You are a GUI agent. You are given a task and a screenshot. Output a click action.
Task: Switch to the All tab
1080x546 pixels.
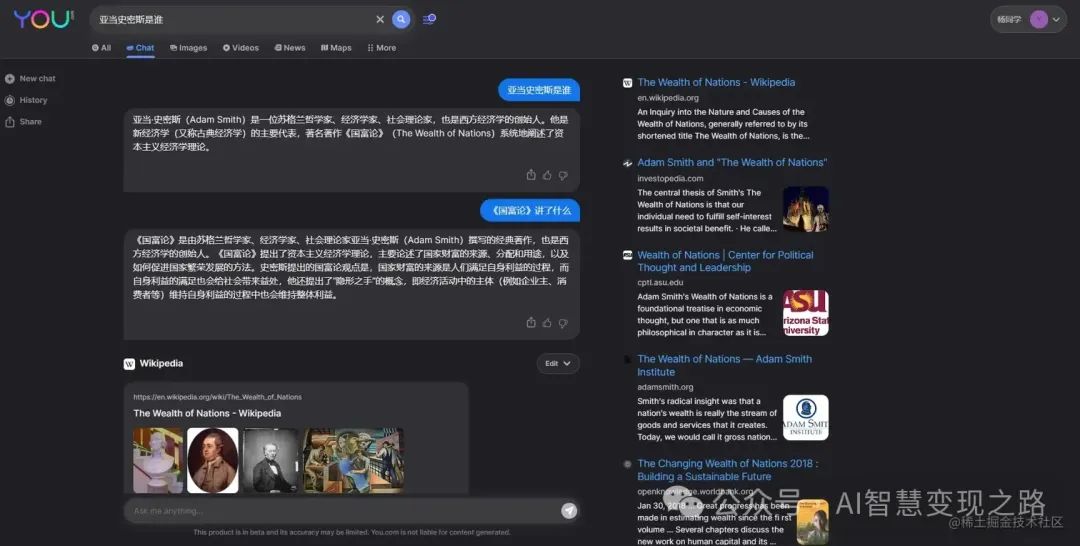click(x=101, y=48)
